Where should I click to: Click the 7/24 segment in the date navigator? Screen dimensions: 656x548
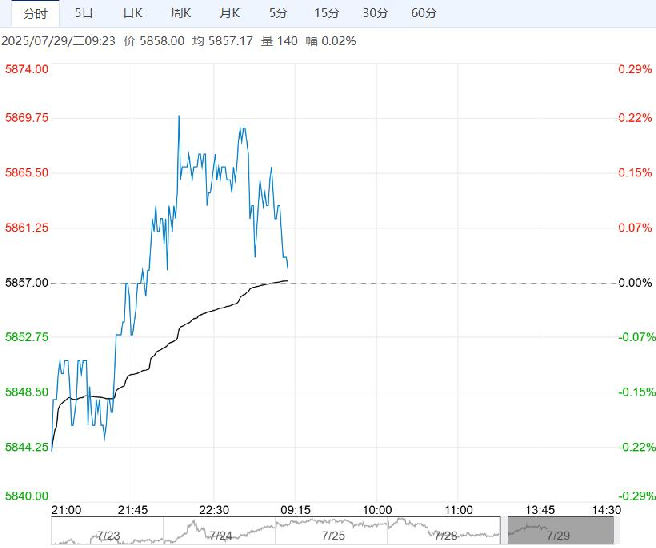pyautogui.click(x=220, y=530)
